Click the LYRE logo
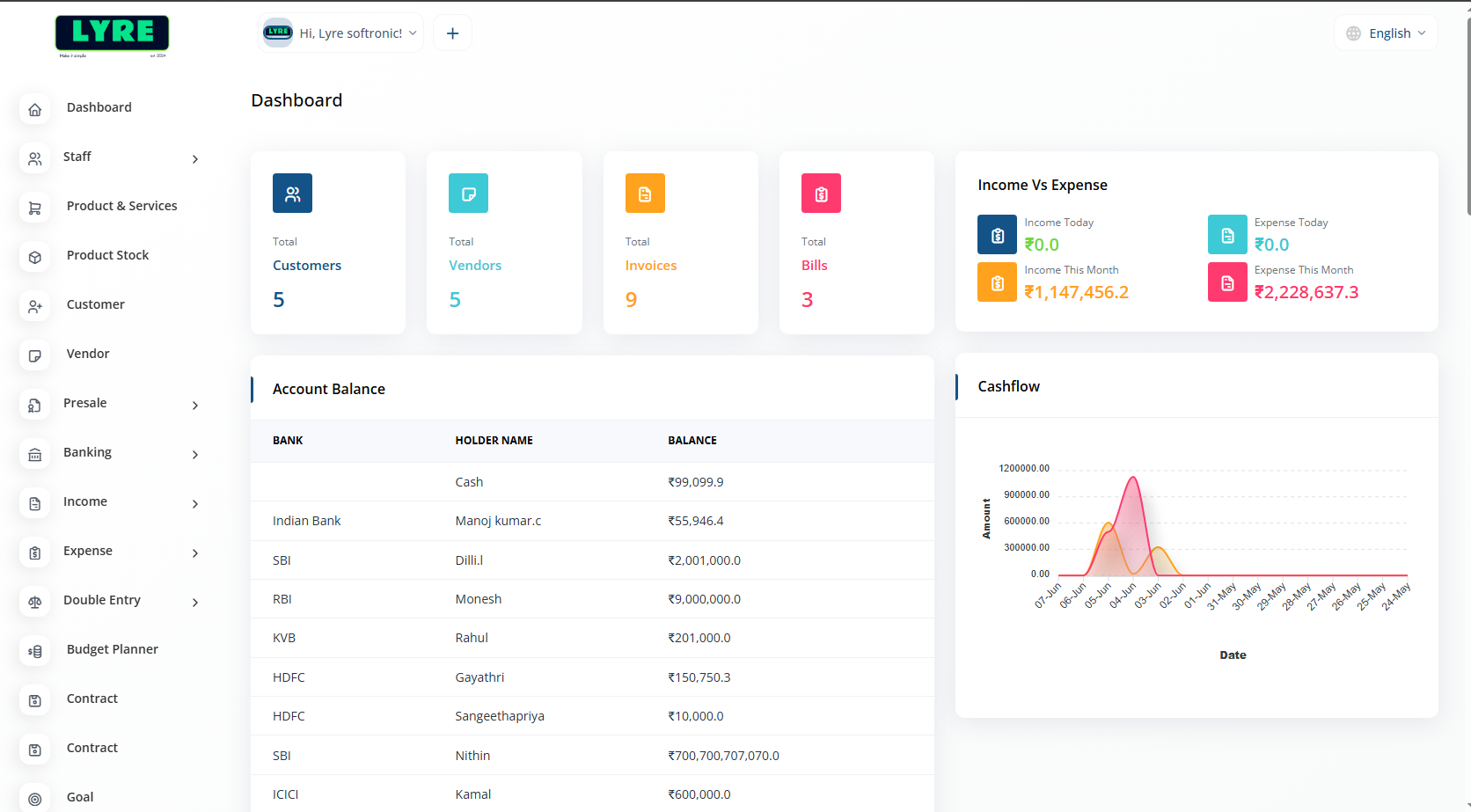This screenshot has height=812, width=1471. [x=112, y=34]
